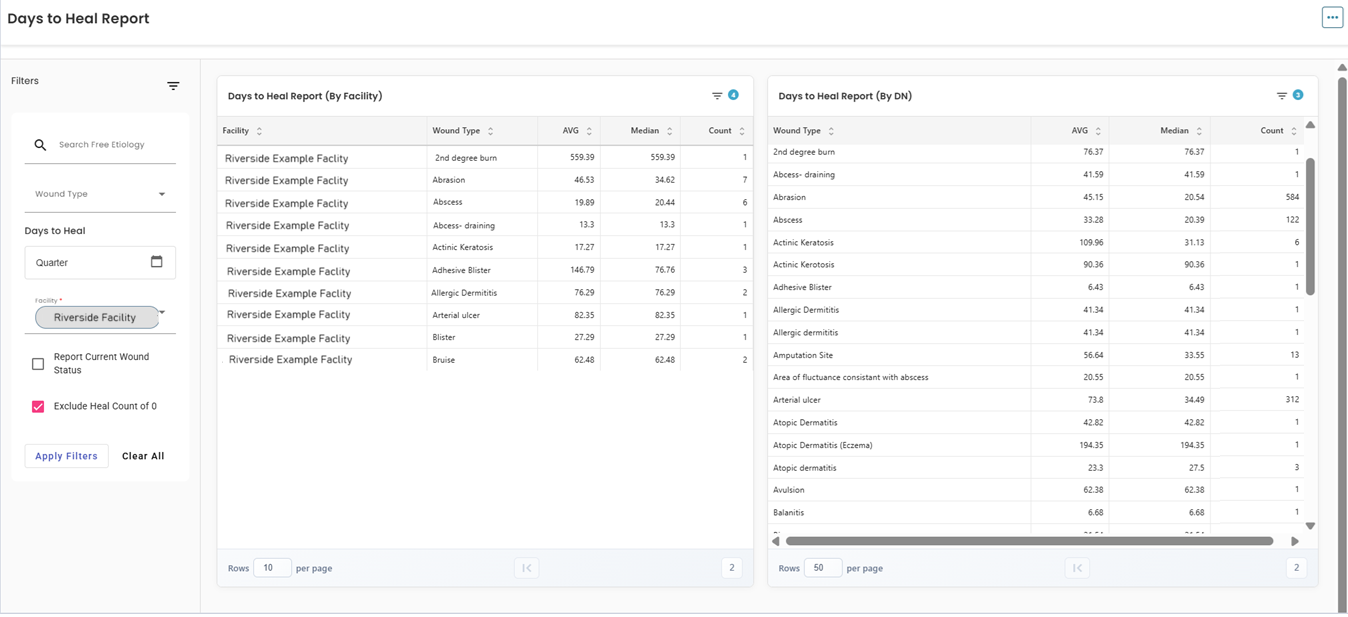Uncheck Exclude Heal Count of 0

38,406
